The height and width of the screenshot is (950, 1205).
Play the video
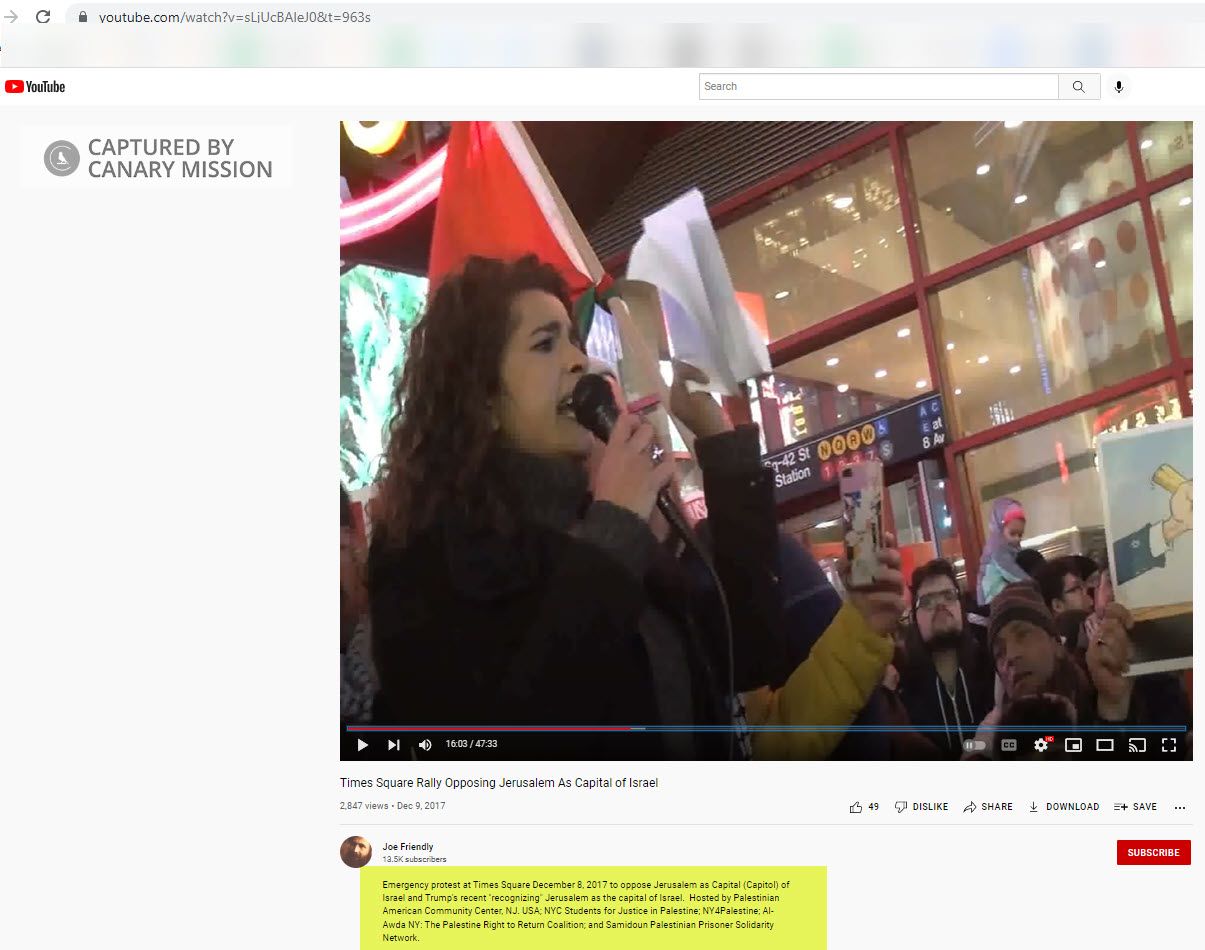tap(362, 745)
